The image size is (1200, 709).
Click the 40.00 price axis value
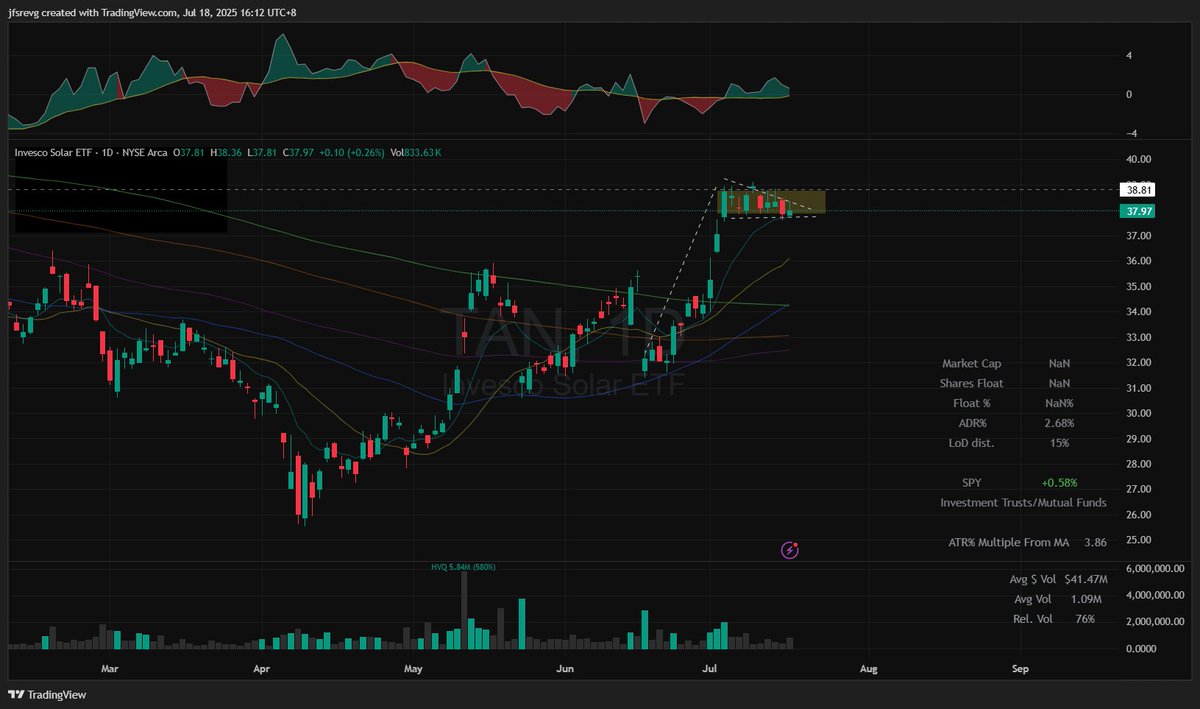(1139, 159)
